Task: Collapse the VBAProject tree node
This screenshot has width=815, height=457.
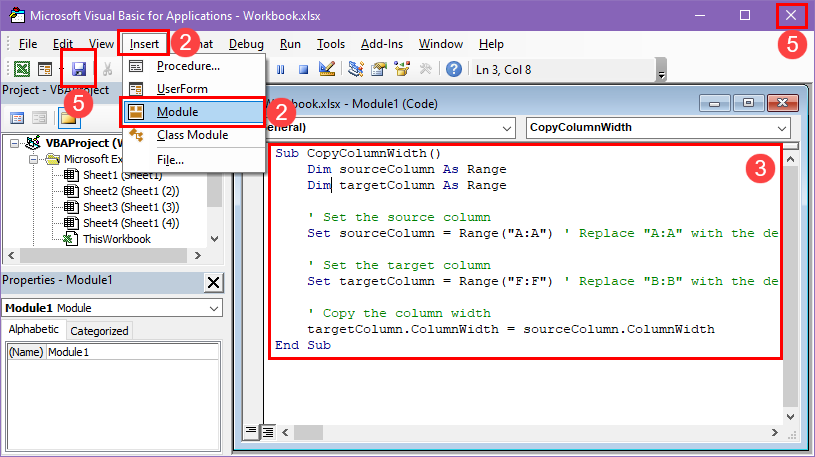Action: (15, 143)
